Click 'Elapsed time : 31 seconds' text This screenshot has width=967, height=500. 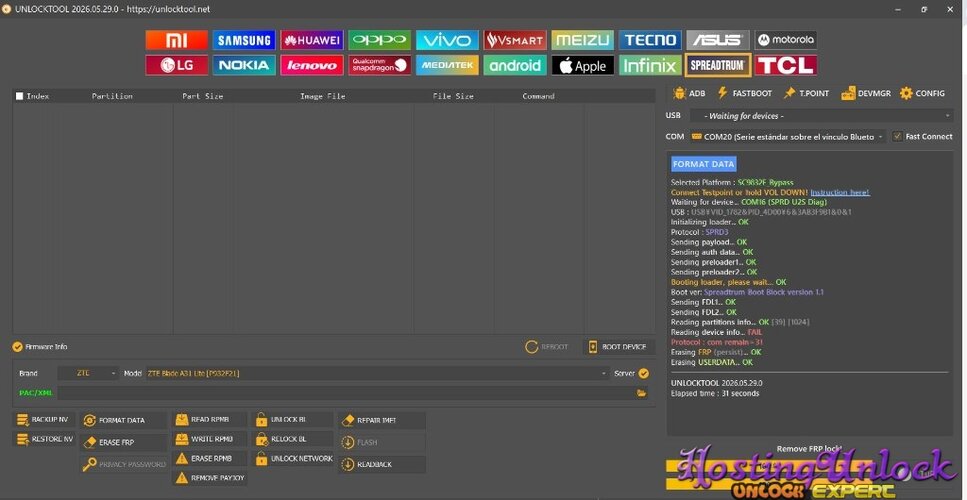point(715,393)
